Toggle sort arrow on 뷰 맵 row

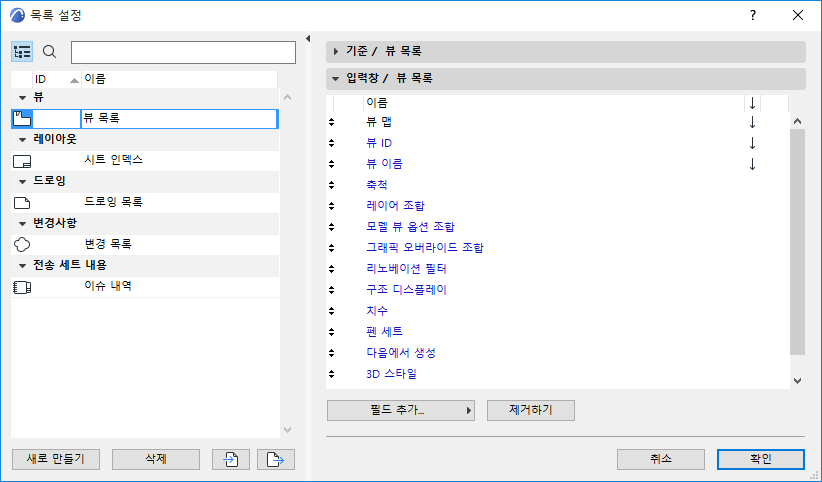coord(752,122)
